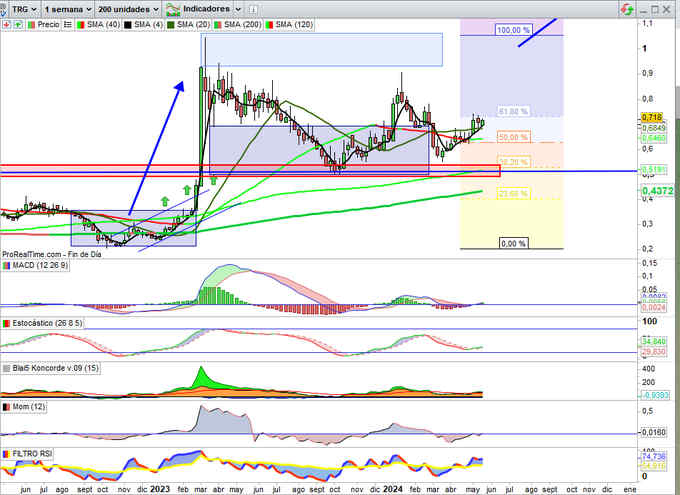Click the green 0,4372 price tag
680x495 pixels.
657,191
